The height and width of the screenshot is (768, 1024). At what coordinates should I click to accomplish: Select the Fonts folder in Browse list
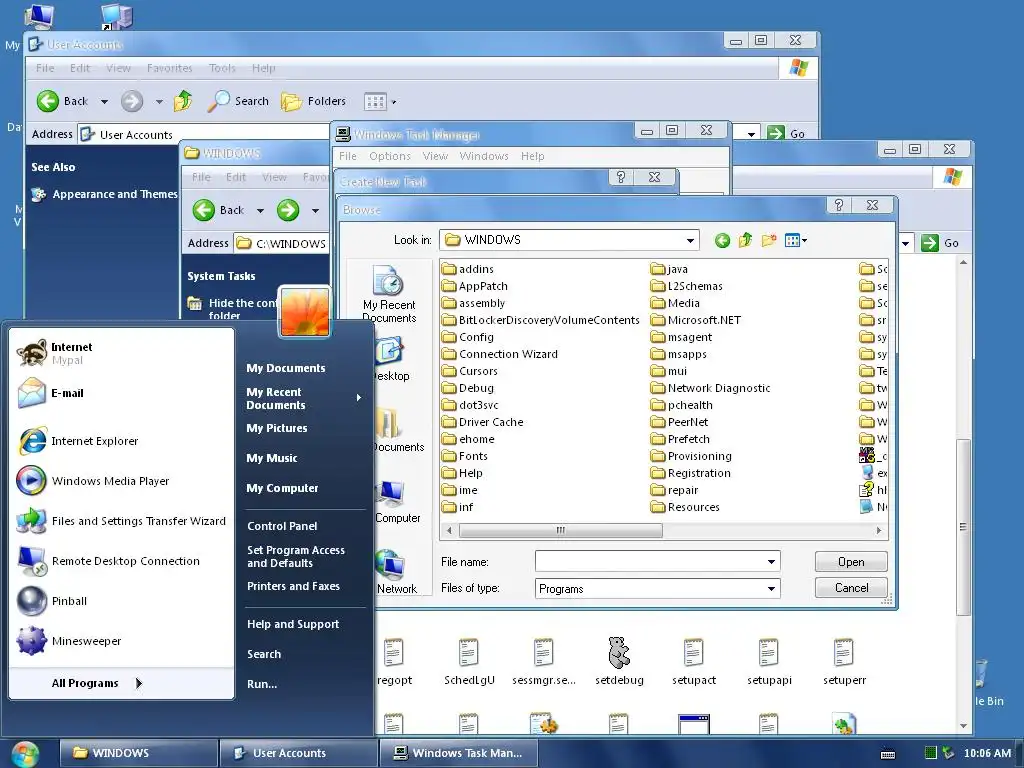click(464, 456)
